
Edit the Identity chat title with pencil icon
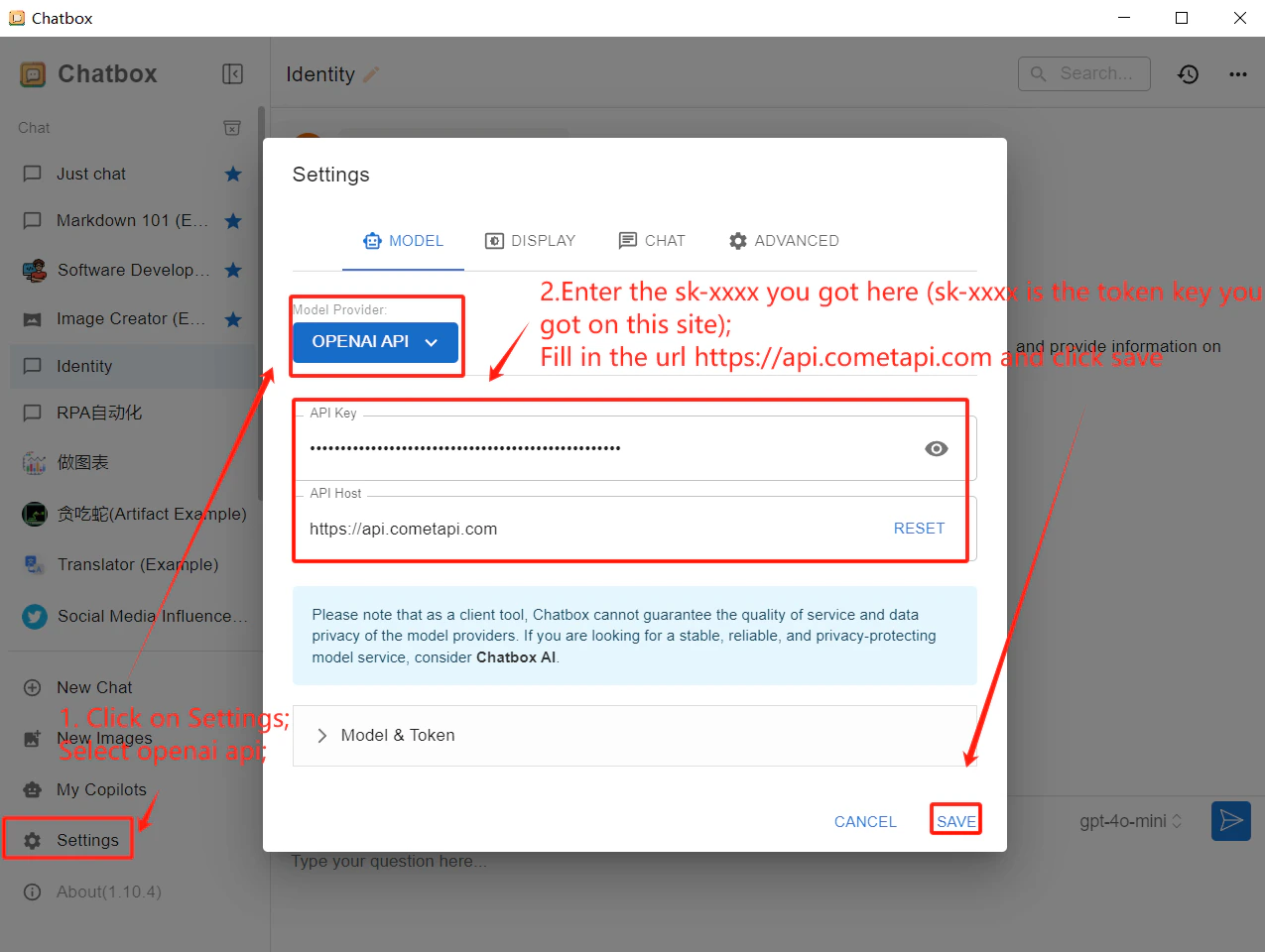[x=371, y=73]
